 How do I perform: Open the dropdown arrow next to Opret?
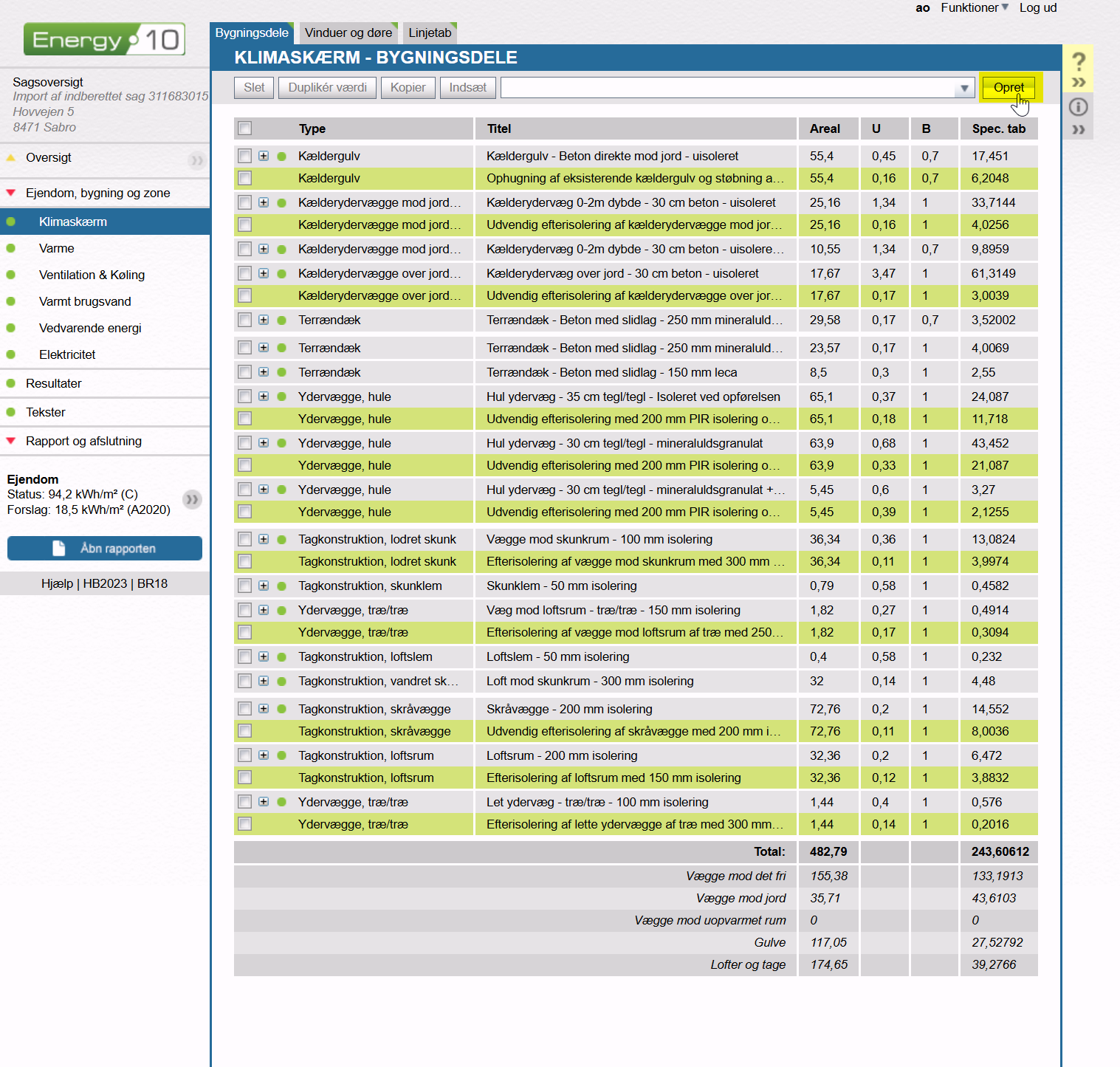[x=963, y=89]
